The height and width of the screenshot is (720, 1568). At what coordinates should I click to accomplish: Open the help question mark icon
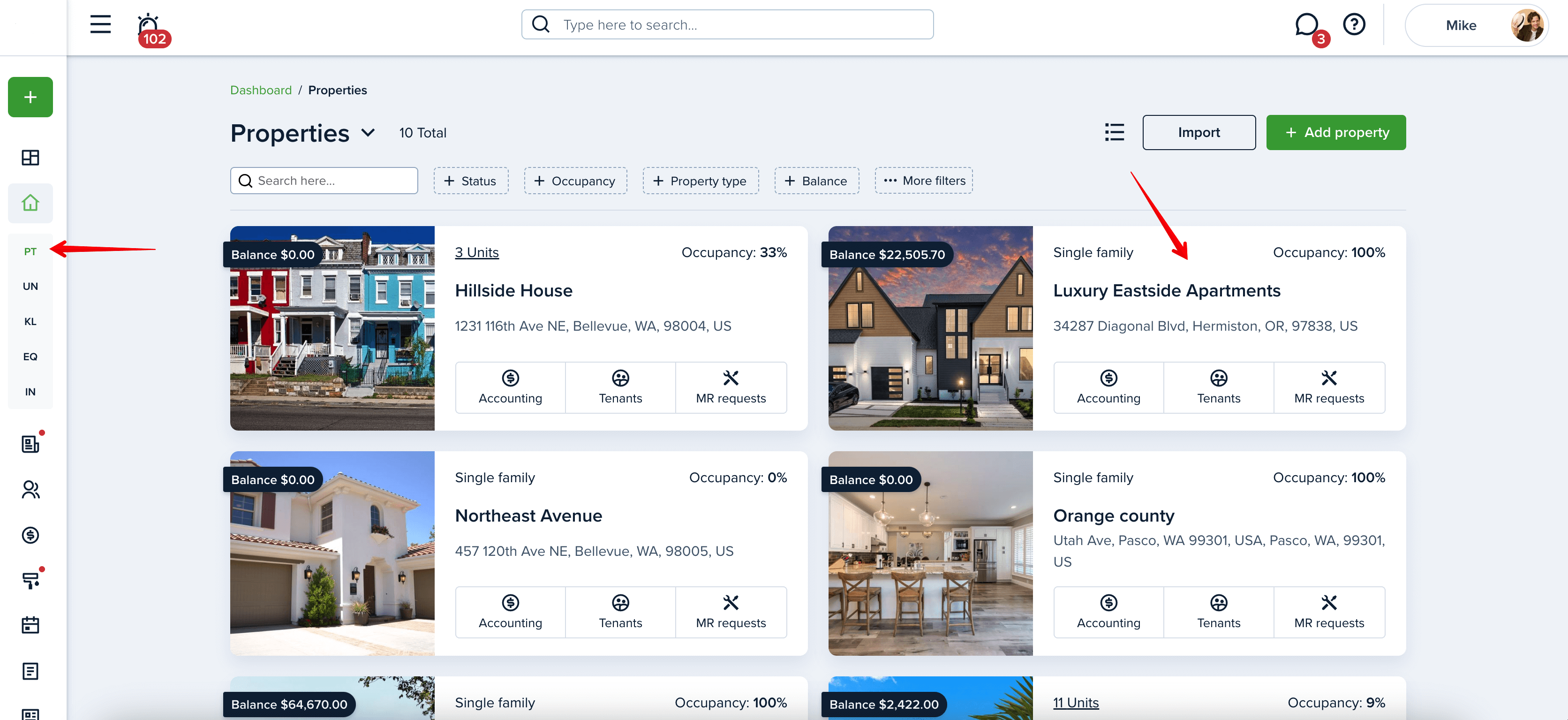[x=1354, y=24]
